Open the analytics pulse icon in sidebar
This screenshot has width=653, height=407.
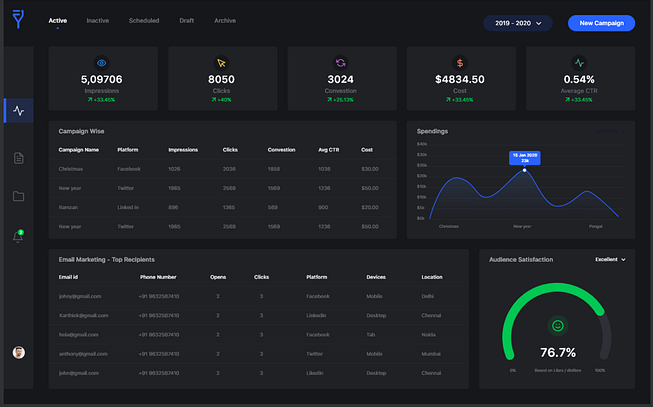[x=18, y=111]
